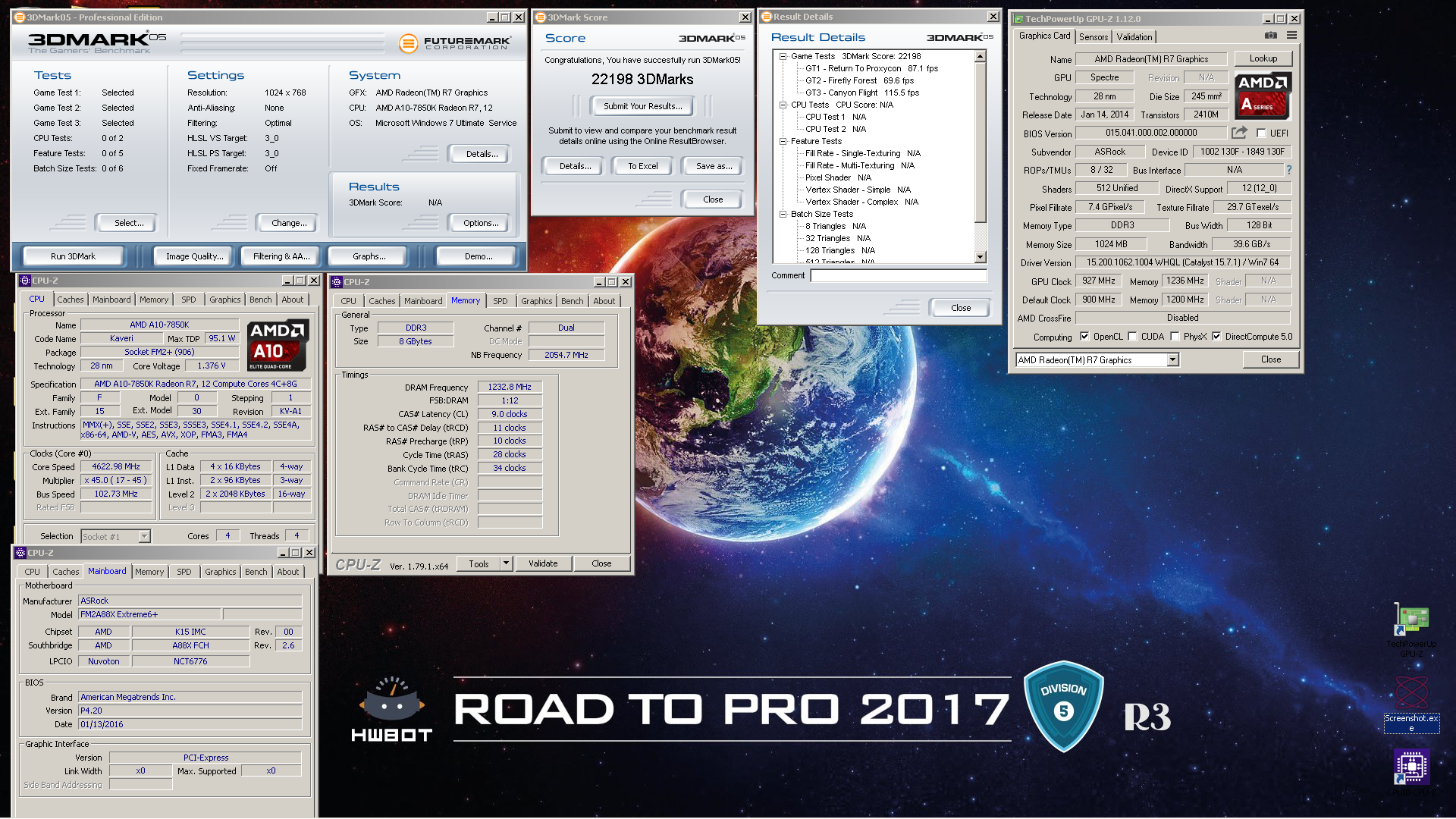
Task: Click the Futuremark Corporation logo in 3DMark05
Action: pyautogui.click(x=455, y=43)
